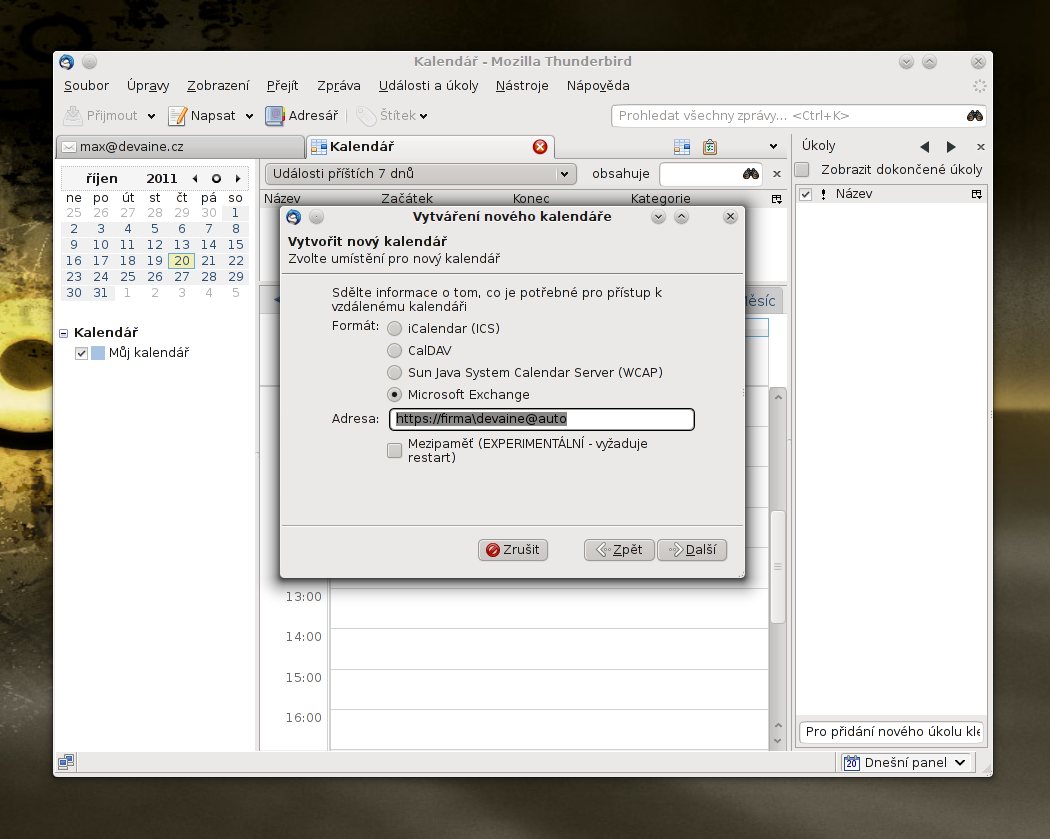This screenshot has height=839, width=1050.
Task: Open the tab bar list dropdown arrow
Action: tap(773, 147)
